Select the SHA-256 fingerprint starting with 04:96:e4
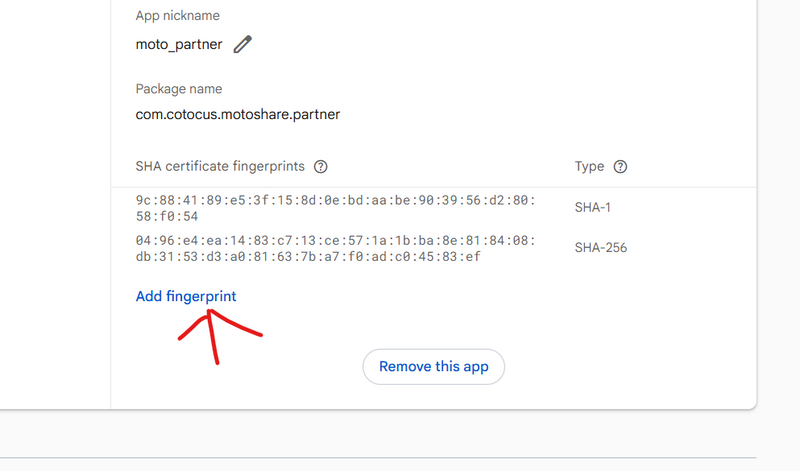The height and width of the screenshot is (471, 800). (x=335, y=240)
